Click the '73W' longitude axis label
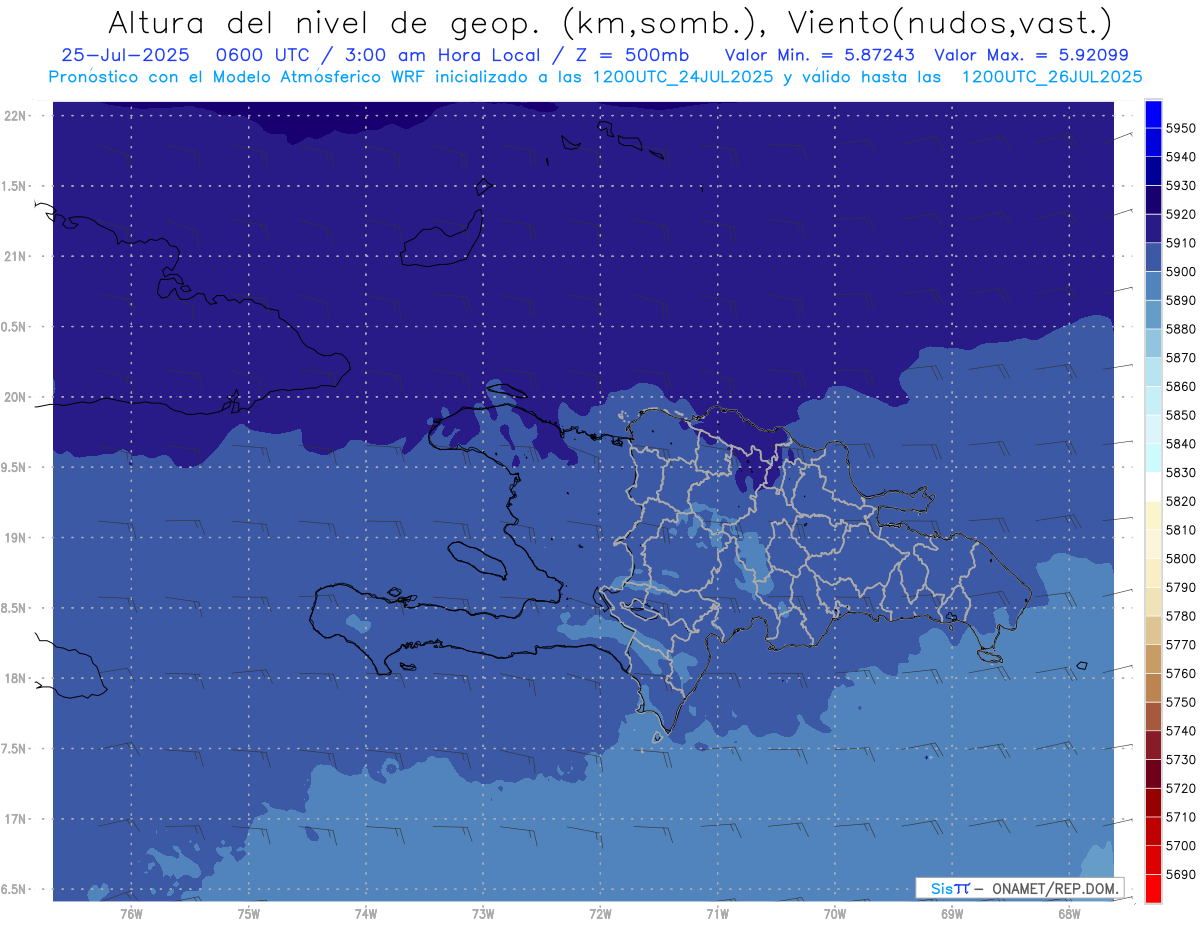1200x927 pixels. [x=483, y=913]
